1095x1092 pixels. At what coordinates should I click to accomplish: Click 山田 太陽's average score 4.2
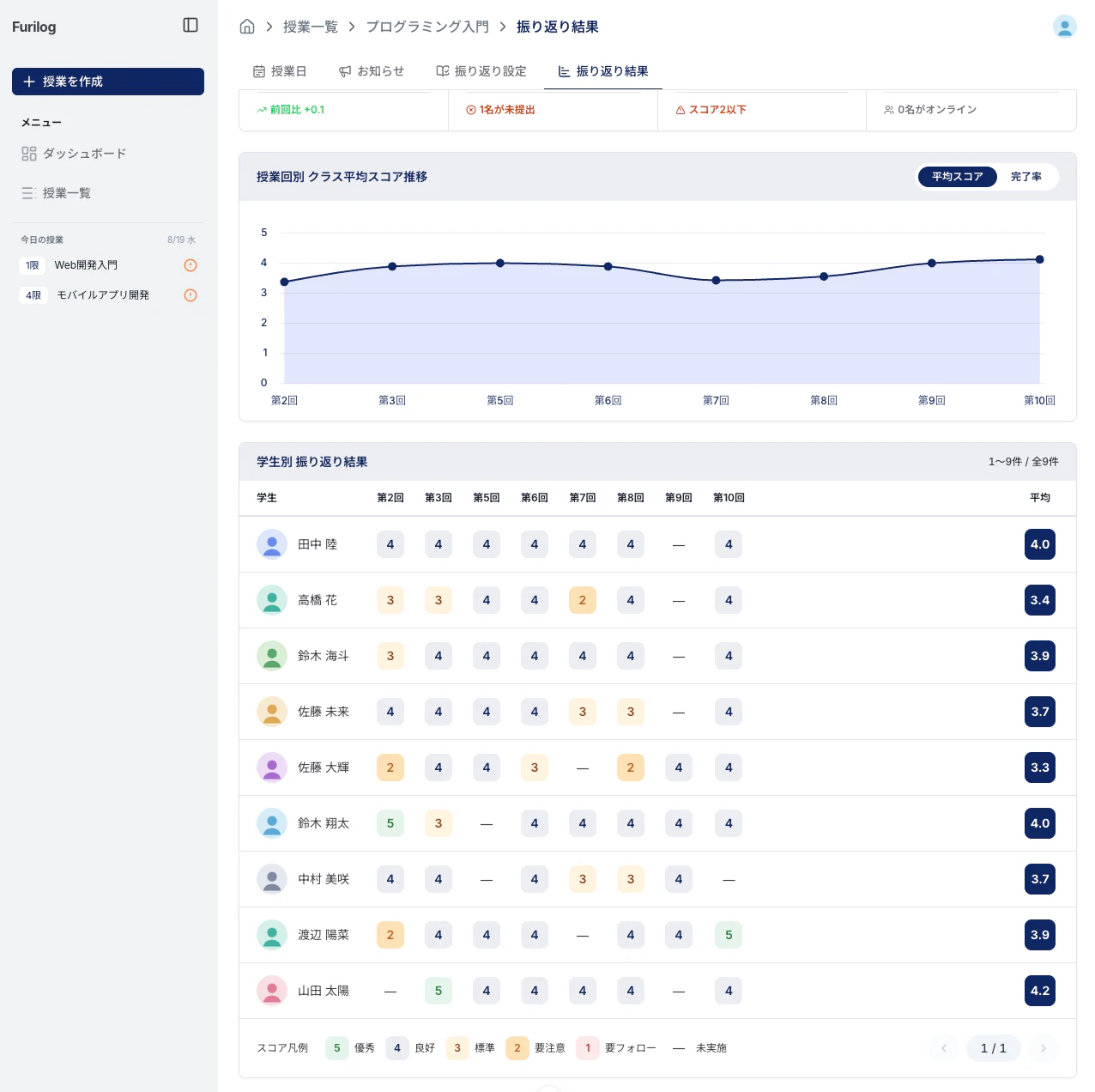[x=1040, y=991]
